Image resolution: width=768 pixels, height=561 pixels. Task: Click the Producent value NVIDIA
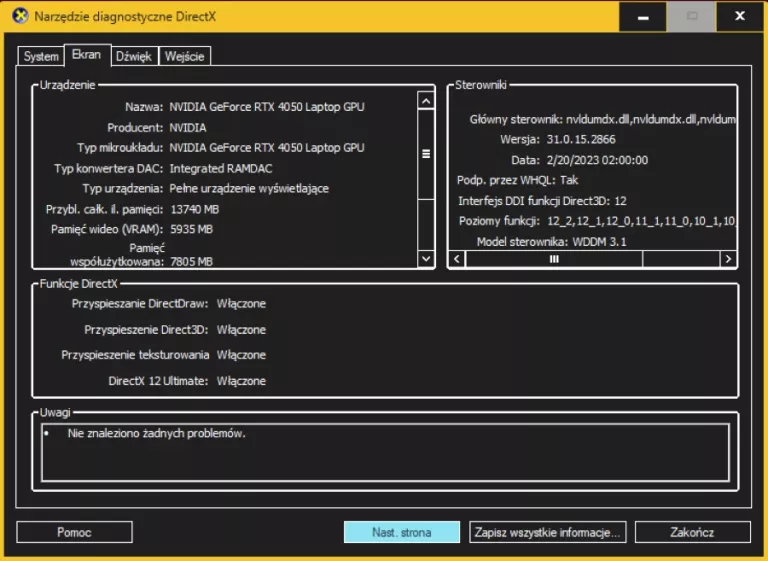[188, 128]
